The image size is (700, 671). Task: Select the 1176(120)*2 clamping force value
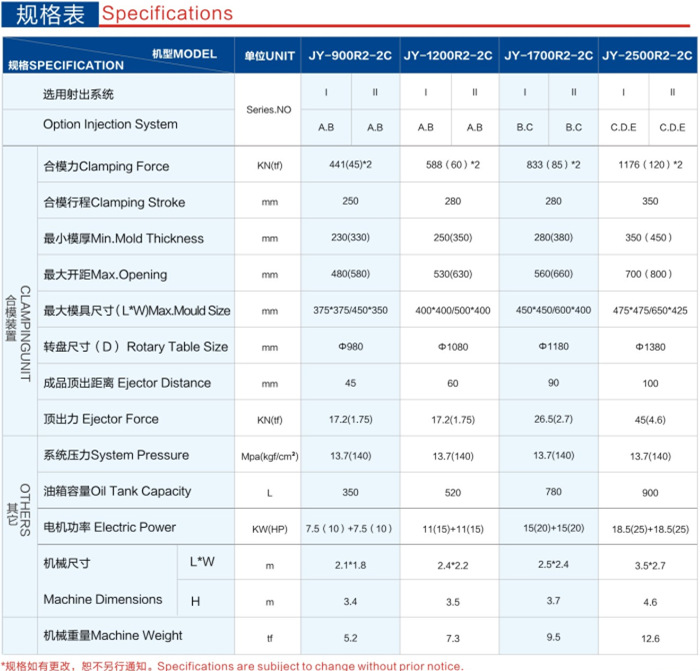click(649, 166)
